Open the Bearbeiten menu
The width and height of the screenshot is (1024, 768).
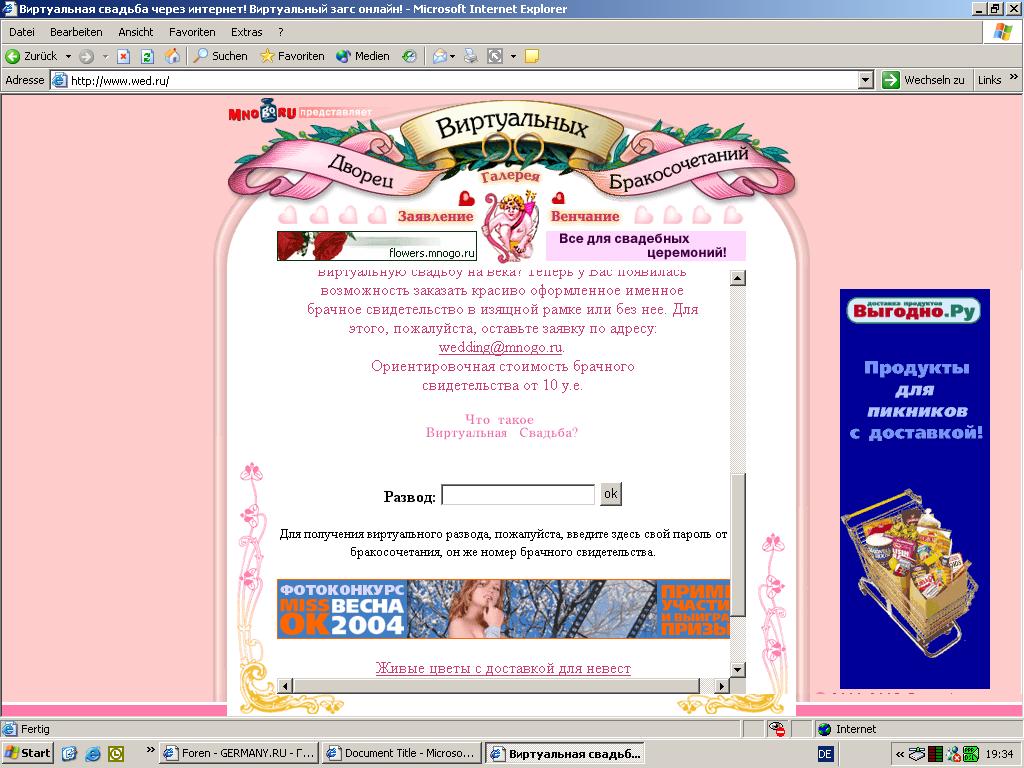[76, 32]
